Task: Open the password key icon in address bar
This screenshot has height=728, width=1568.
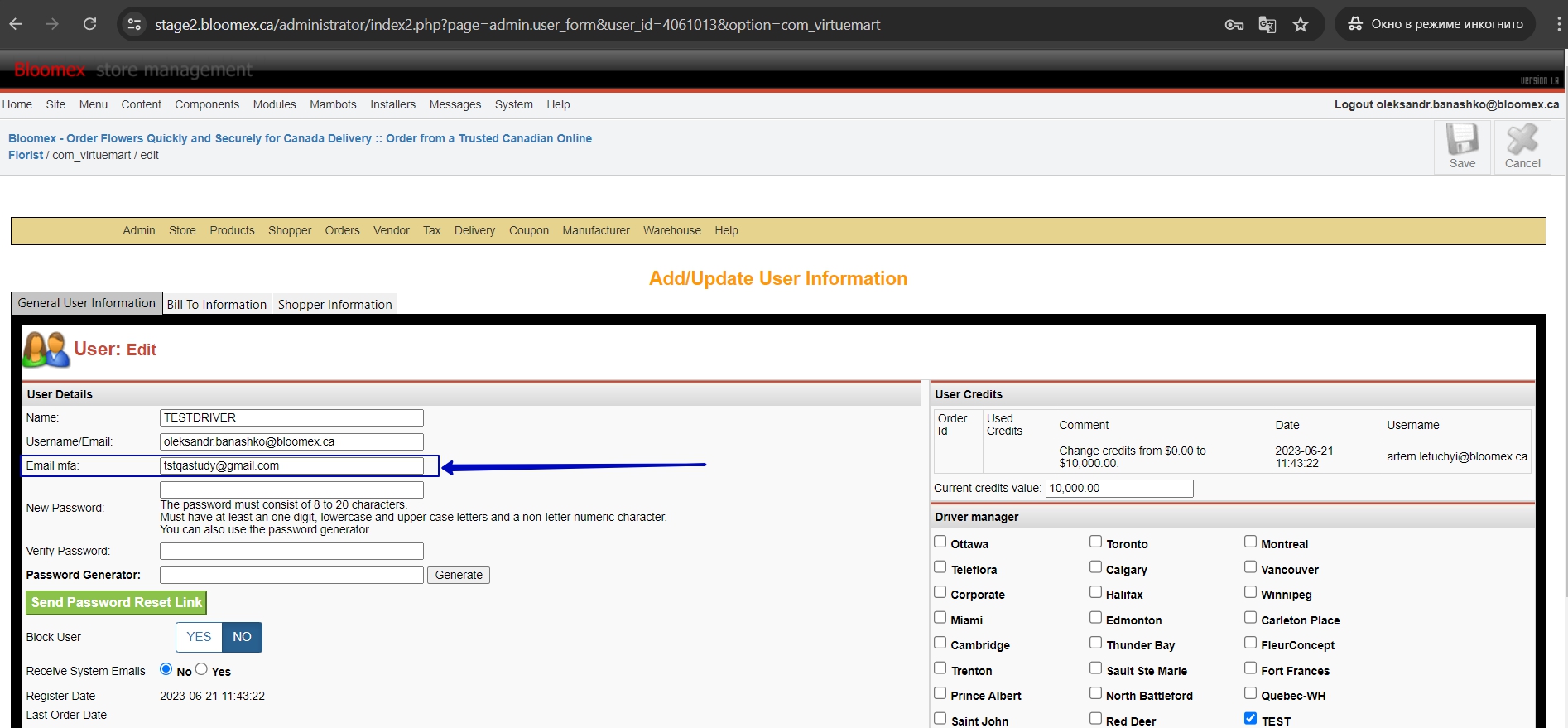Action: click(1234, 25)
